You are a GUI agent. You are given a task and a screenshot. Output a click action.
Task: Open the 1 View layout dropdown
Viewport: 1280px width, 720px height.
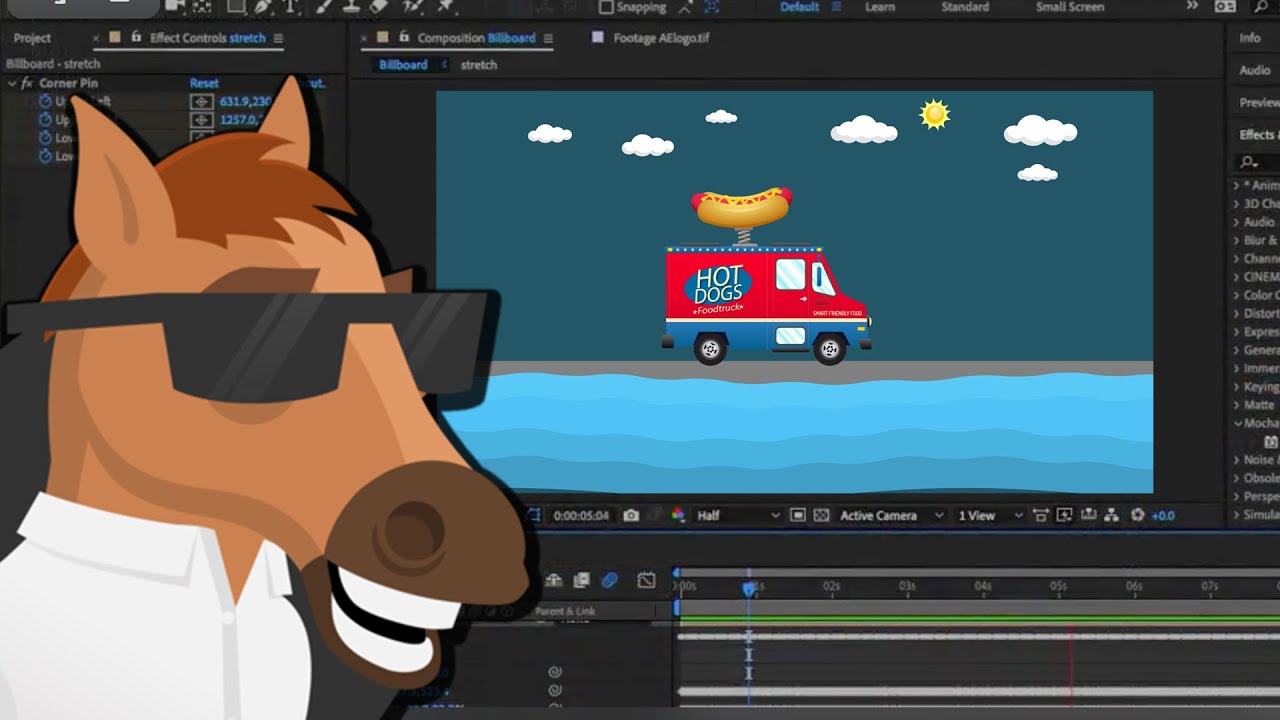tap(991, 515)
